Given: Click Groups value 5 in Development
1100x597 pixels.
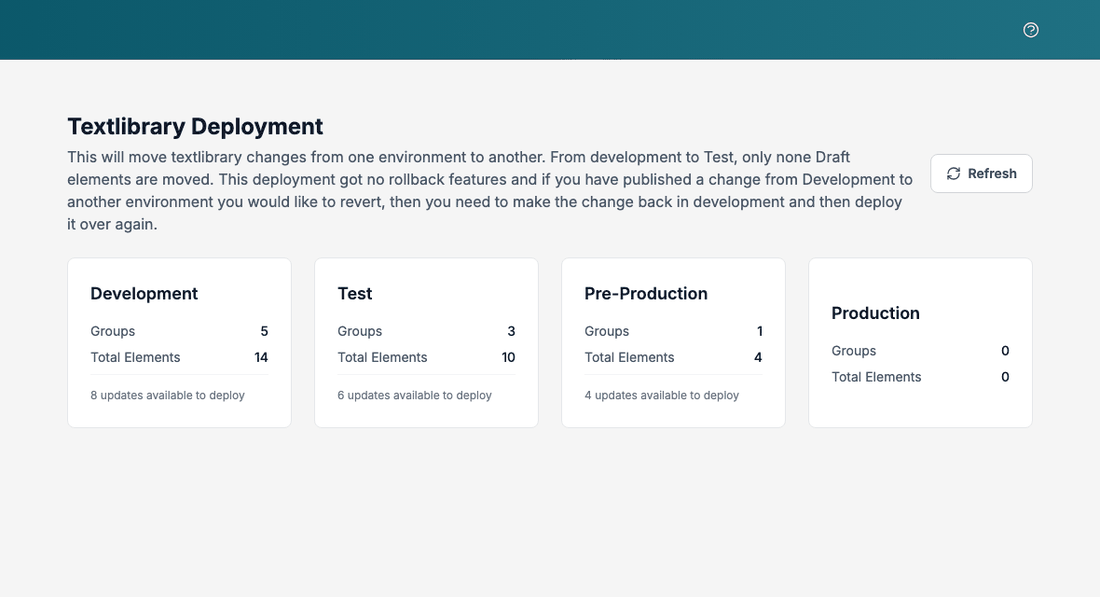Looking at the screenshot, I should (264, 331).
